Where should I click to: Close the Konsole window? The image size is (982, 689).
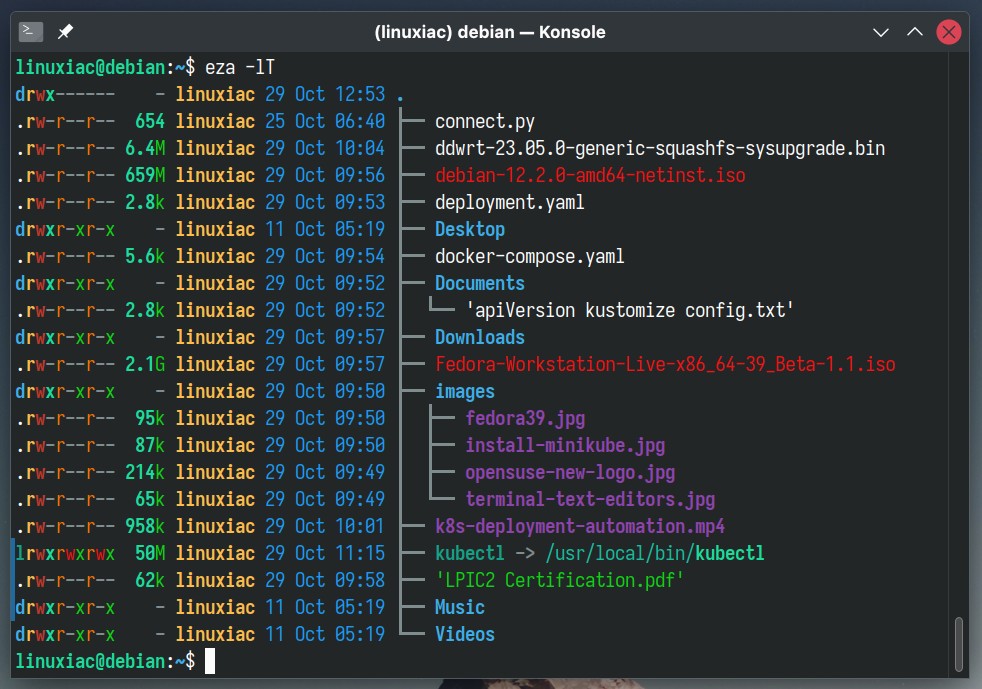949,32
